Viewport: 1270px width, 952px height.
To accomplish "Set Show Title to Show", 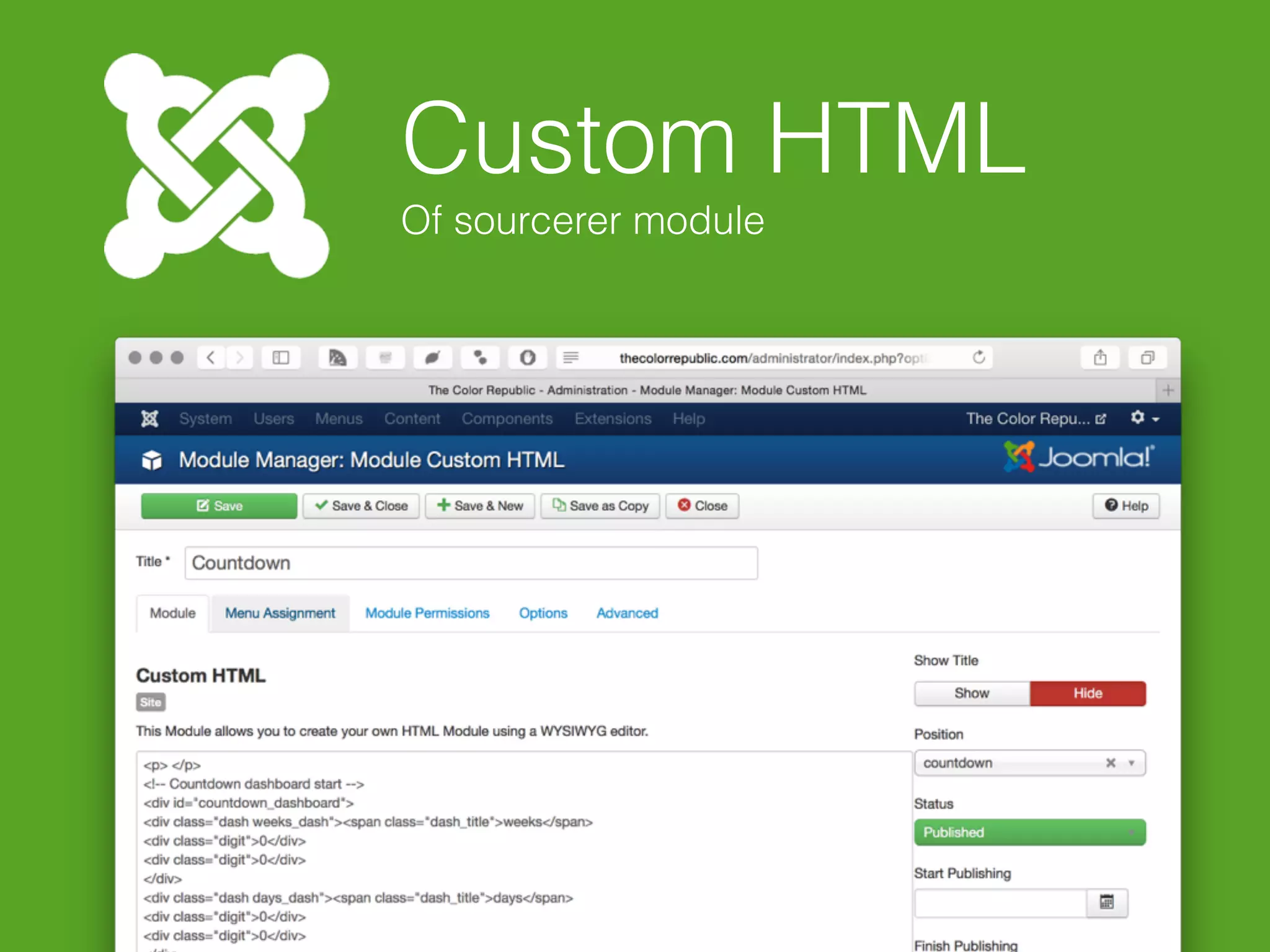I will [x=972, y=694].
